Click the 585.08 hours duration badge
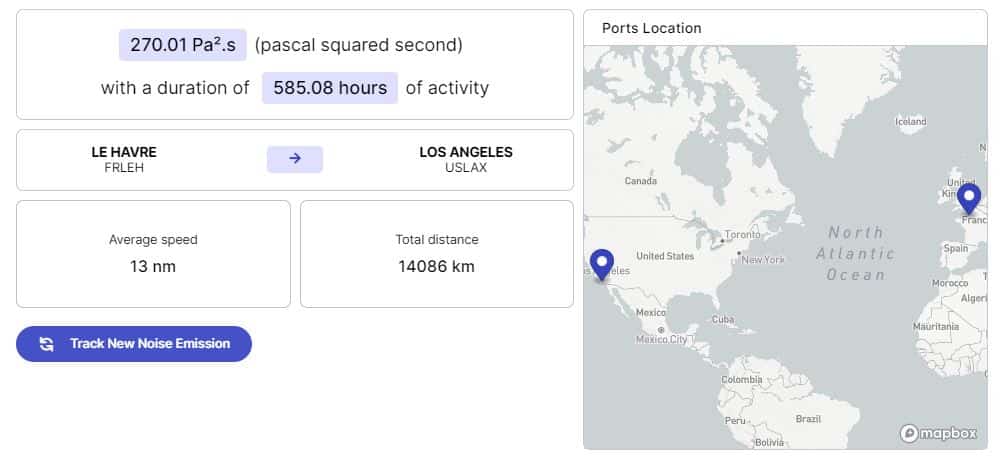The height and width of the screenshot is (469, 1000). point(330,87)
